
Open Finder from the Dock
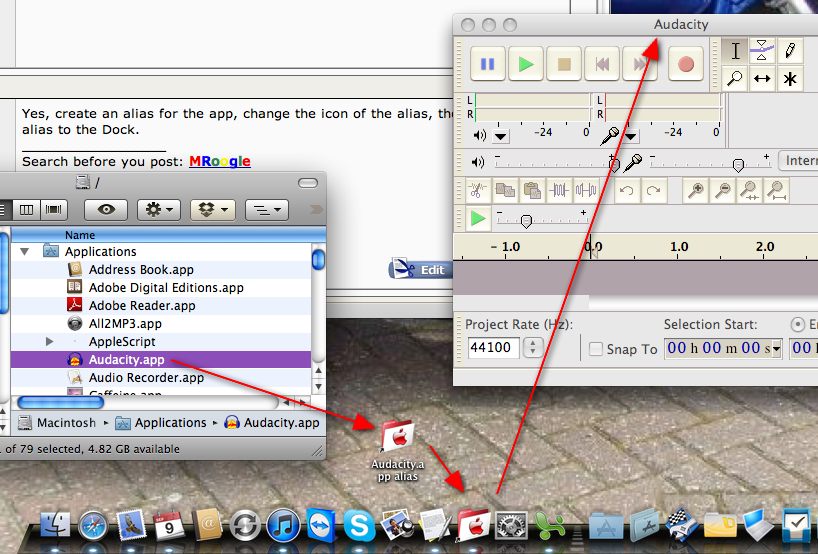[x=55, y=525]
